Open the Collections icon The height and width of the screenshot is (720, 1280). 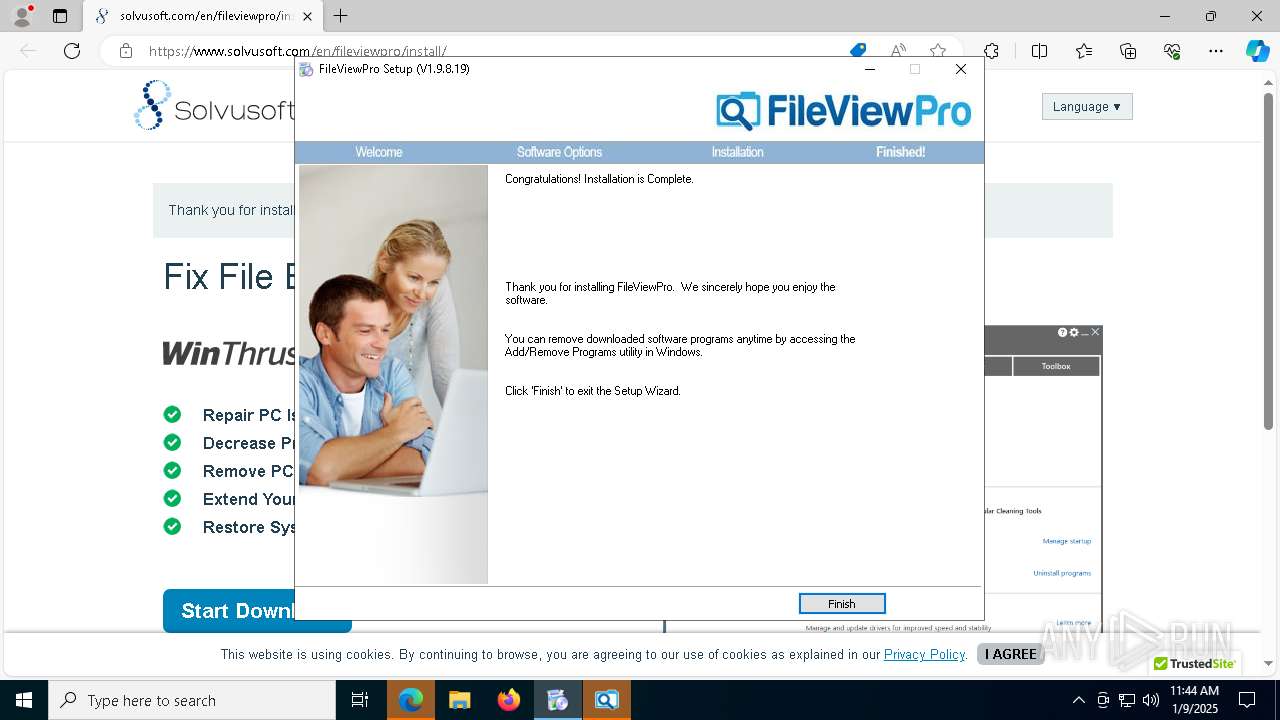coord(1128,51)
